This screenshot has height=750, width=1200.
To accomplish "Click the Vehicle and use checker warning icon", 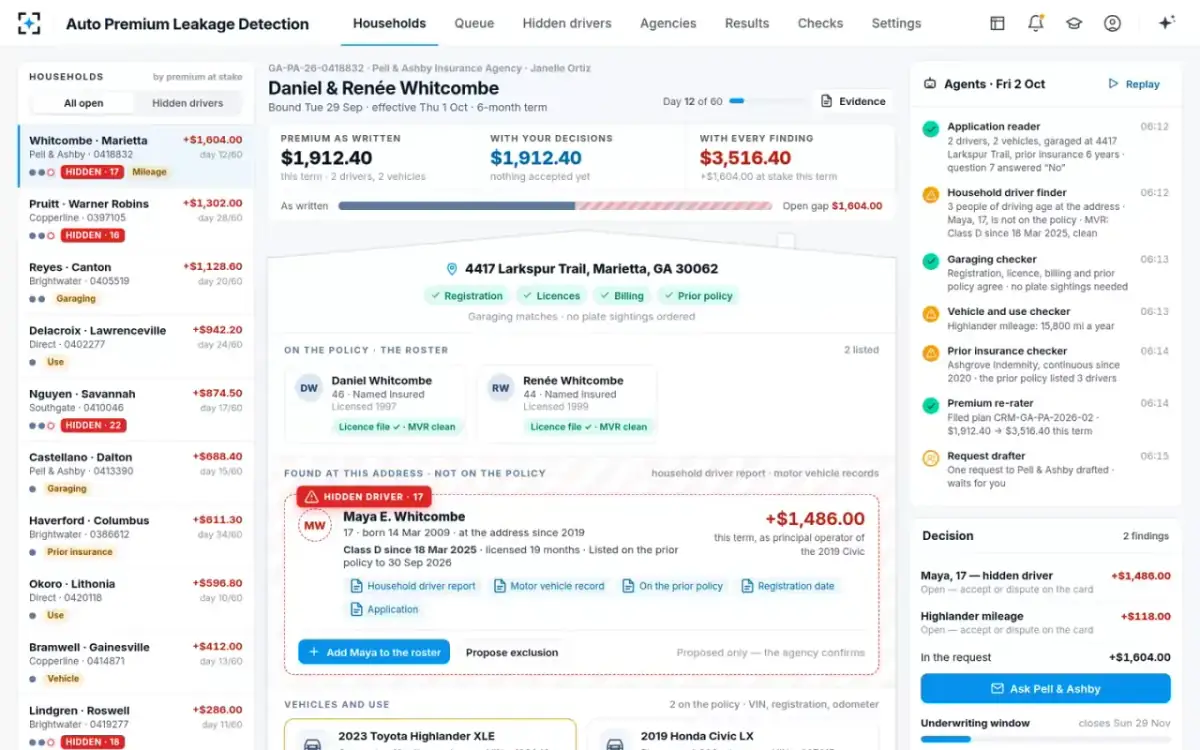I will pos(930,313).
